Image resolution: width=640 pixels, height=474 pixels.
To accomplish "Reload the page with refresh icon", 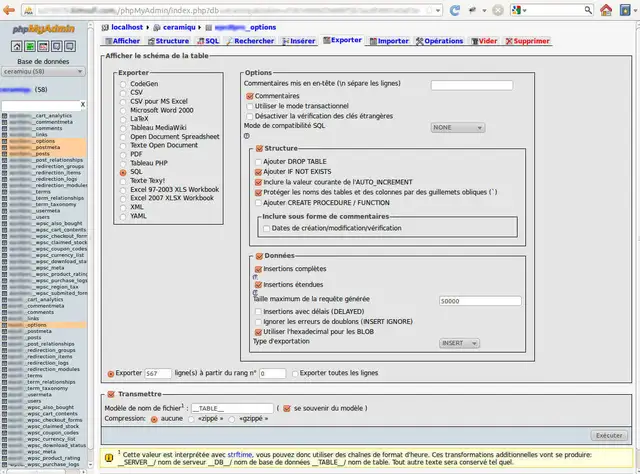I will tap(455, 10).
